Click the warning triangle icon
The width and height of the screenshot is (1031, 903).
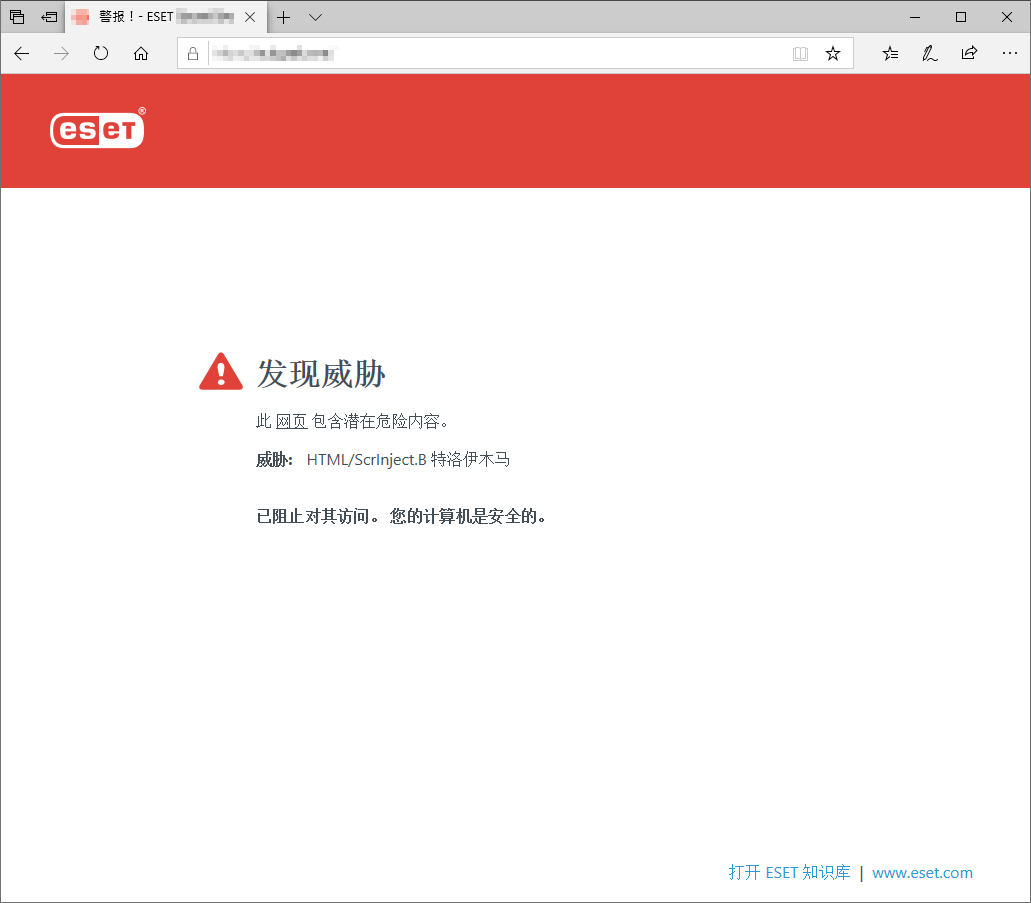(220, 370)
